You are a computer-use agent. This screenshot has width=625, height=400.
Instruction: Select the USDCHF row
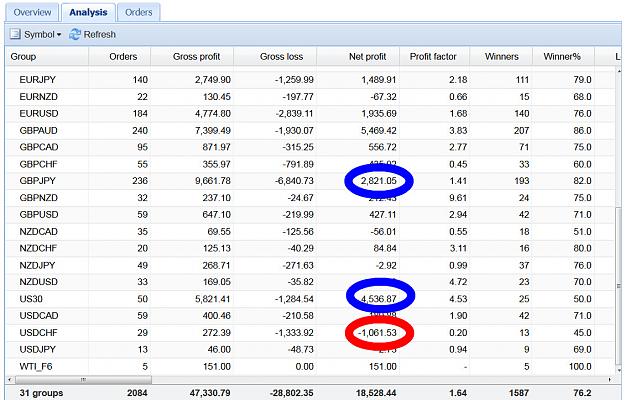pos(310,333)
